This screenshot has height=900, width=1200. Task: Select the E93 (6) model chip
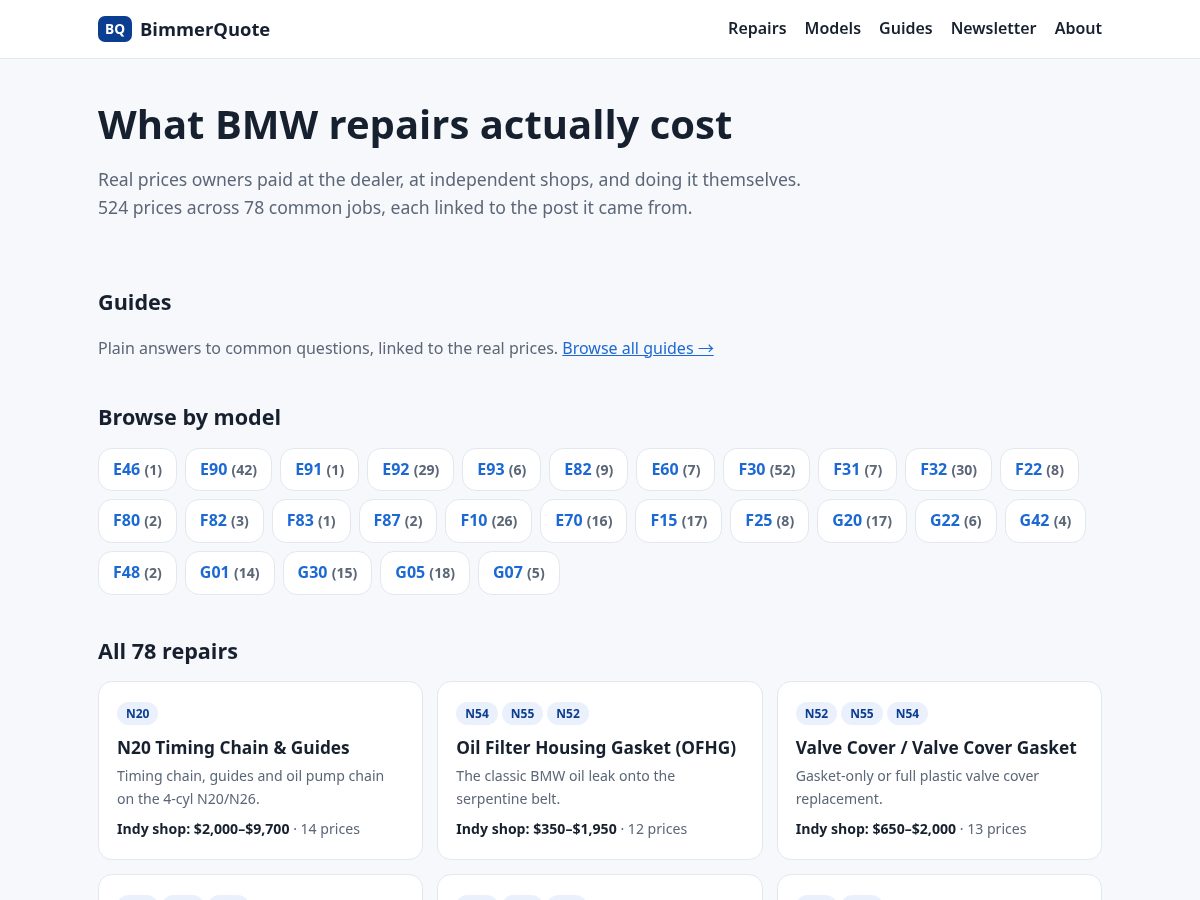pos(501,469)
